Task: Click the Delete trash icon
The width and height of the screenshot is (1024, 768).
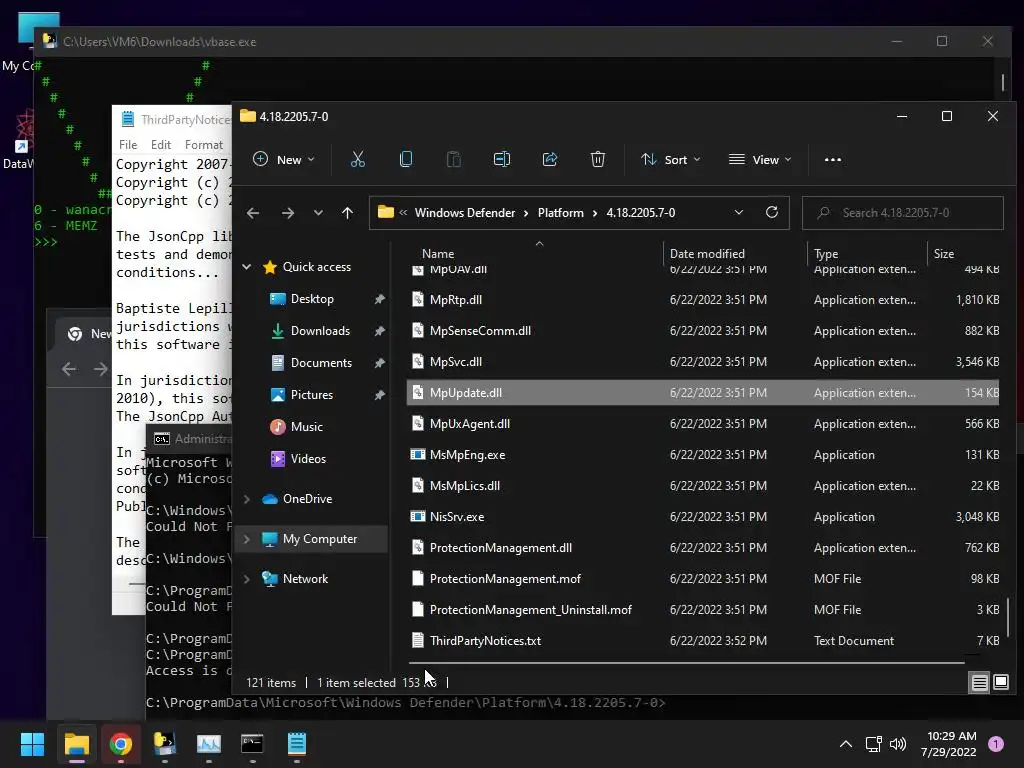Action: pyautogui.click(x=598, y=159)
